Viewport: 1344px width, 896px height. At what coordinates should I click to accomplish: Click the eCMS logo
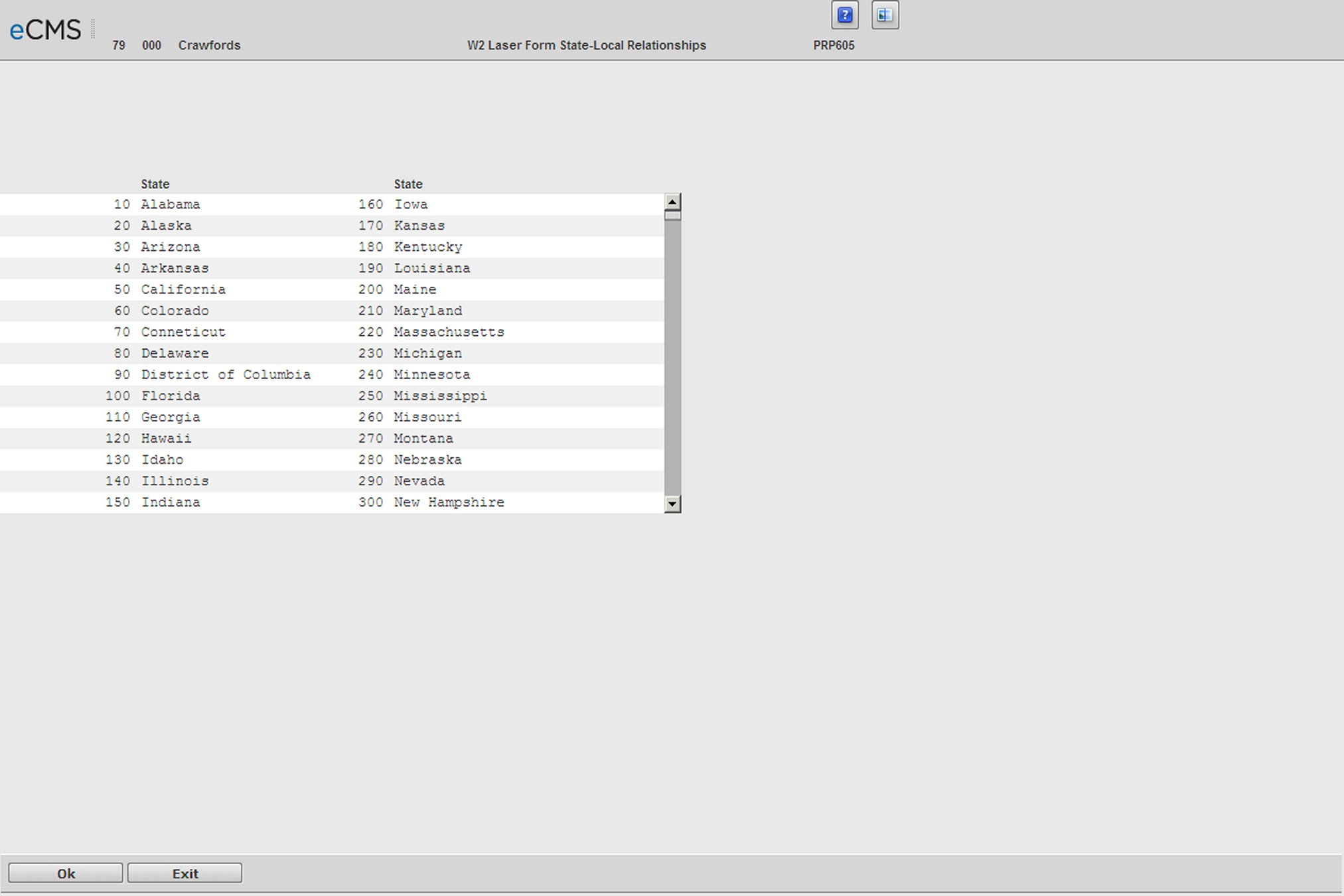click(x=45, y=30)
